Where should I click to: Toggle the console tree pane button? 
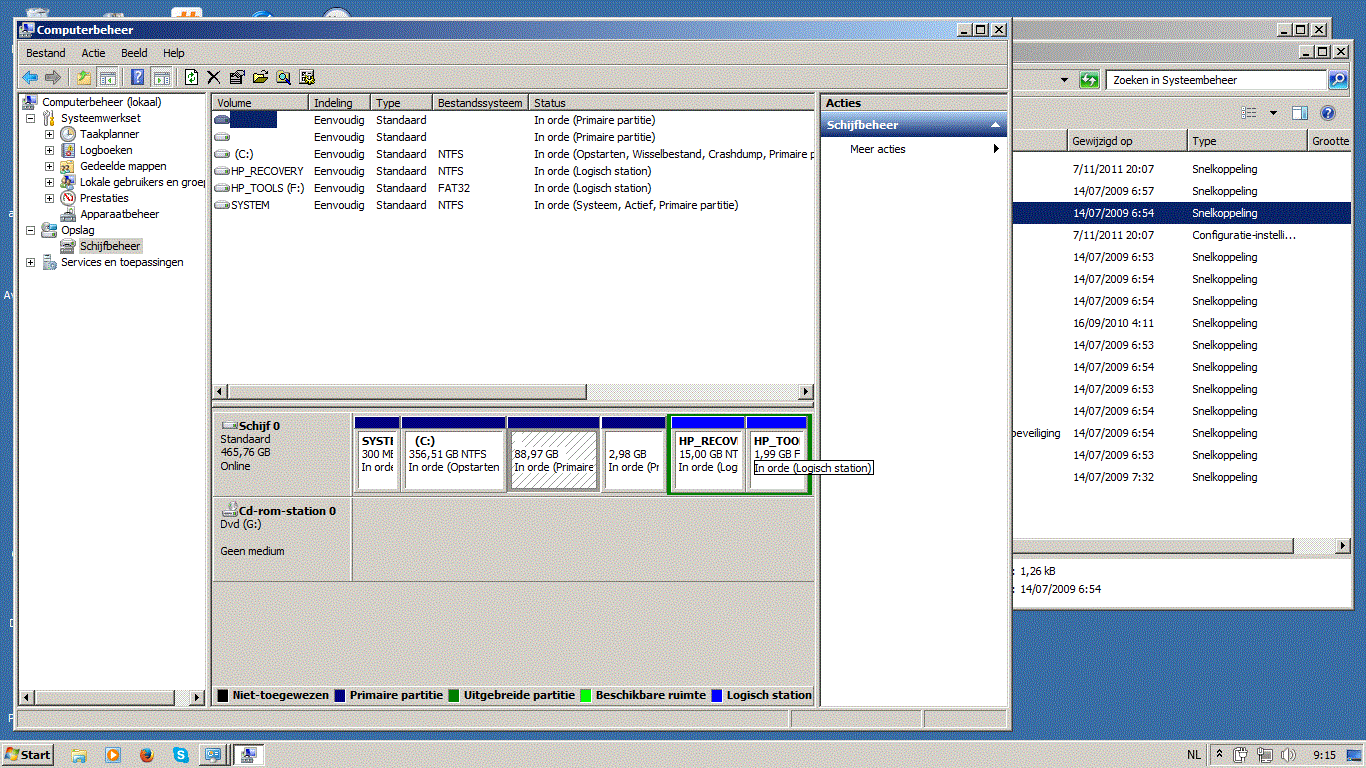[x=107, y=77]
